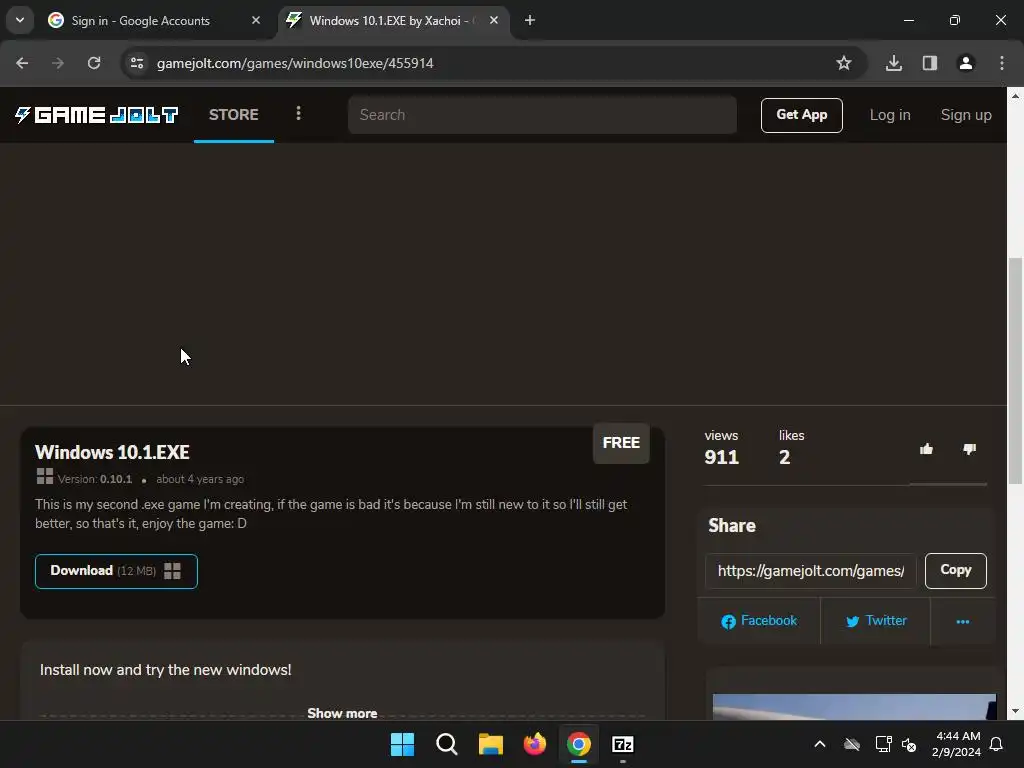Open the Sign up link

click(966, 115)
